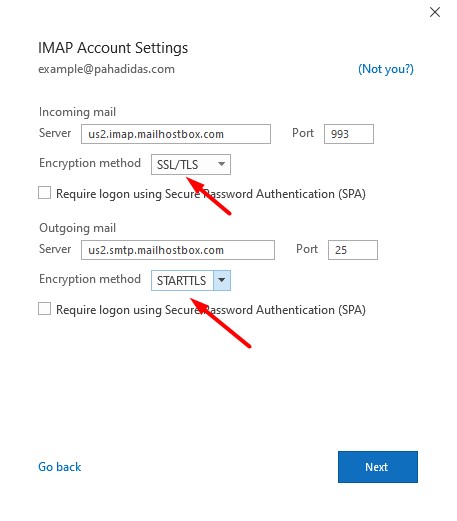The image size is (457, 521).
Task: Open the SSL/TLS encryption method dropdown
Action: [x=191, y=164]
